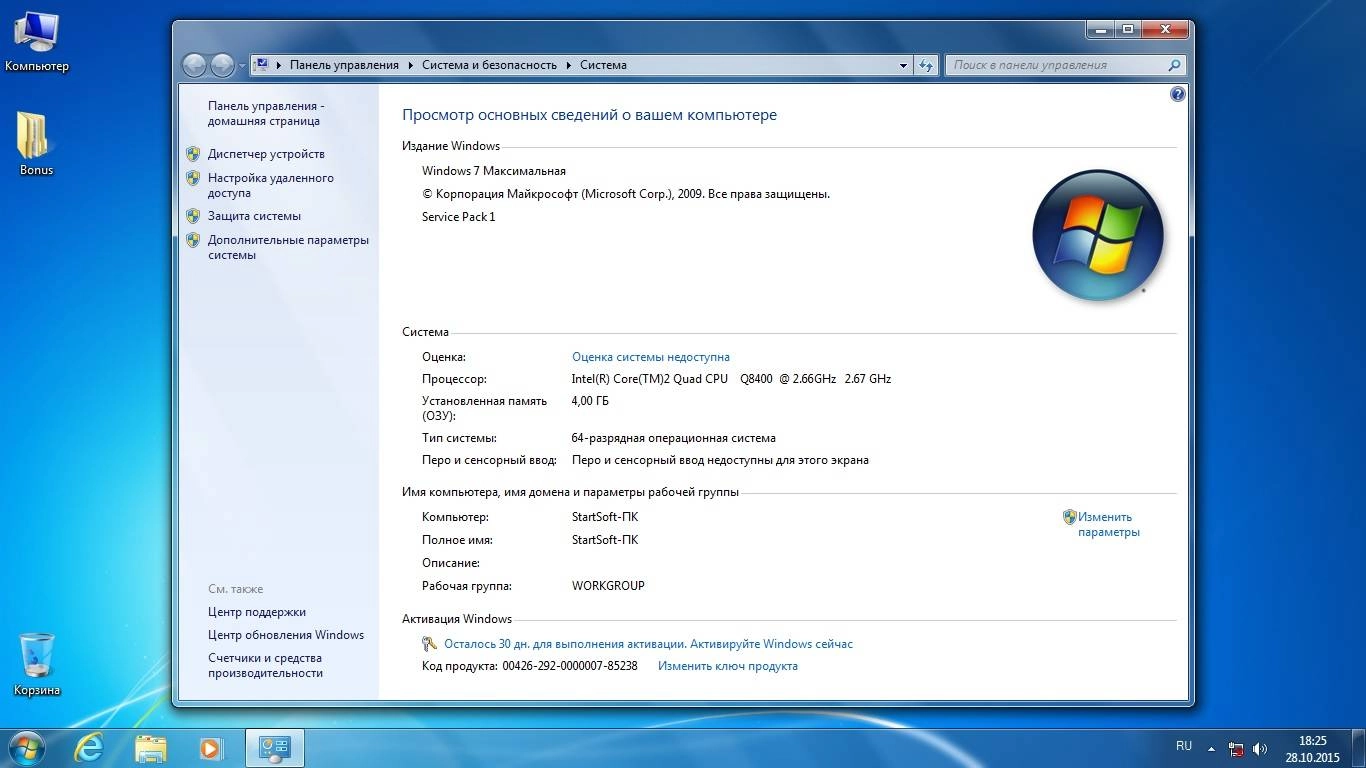Image resolution: width=1366 pixels, height=768 pixels.
Task: Open Device Manager link (Диспетчер устройств)
Action: (266, 154)
